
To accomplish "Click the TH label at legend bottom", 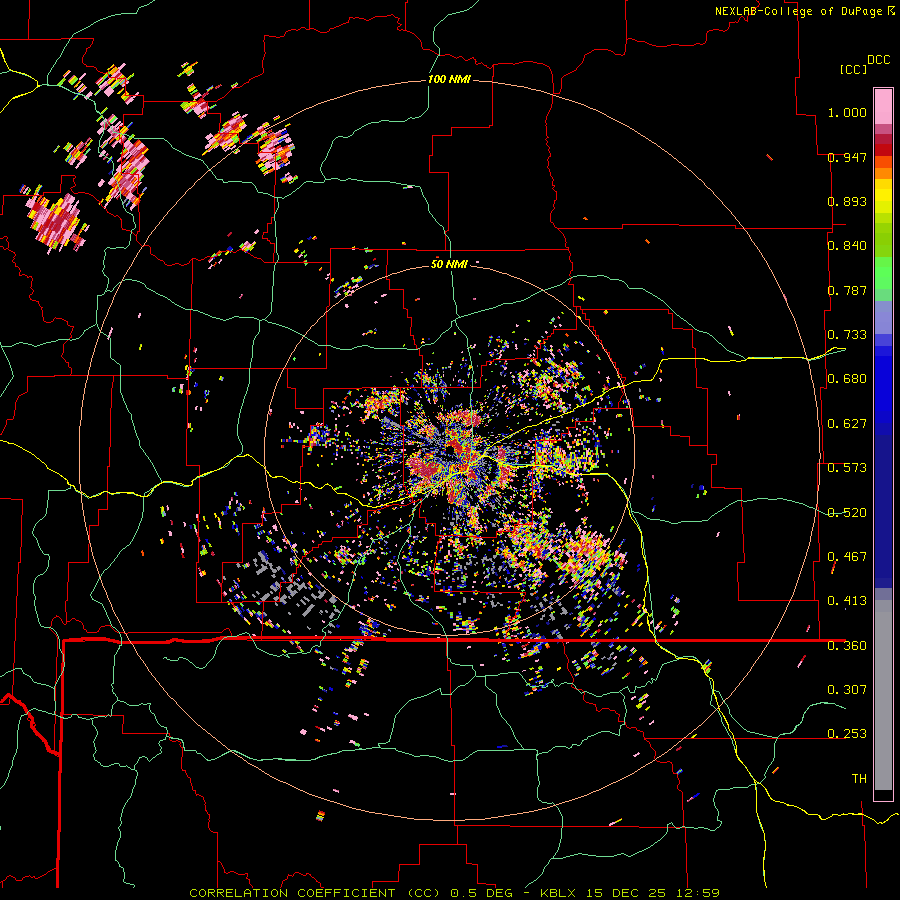I will pyautogui.click(x=859, y=779).
